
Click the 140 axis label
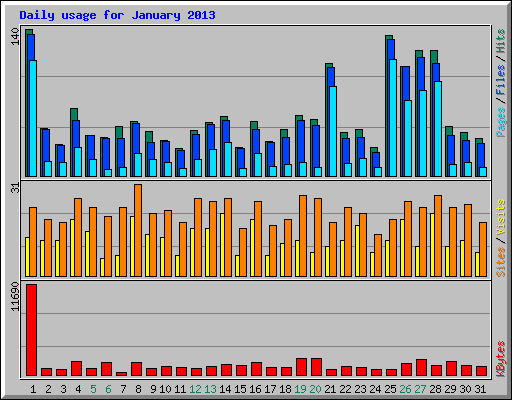pyautogui.click(x=15, y=37)
